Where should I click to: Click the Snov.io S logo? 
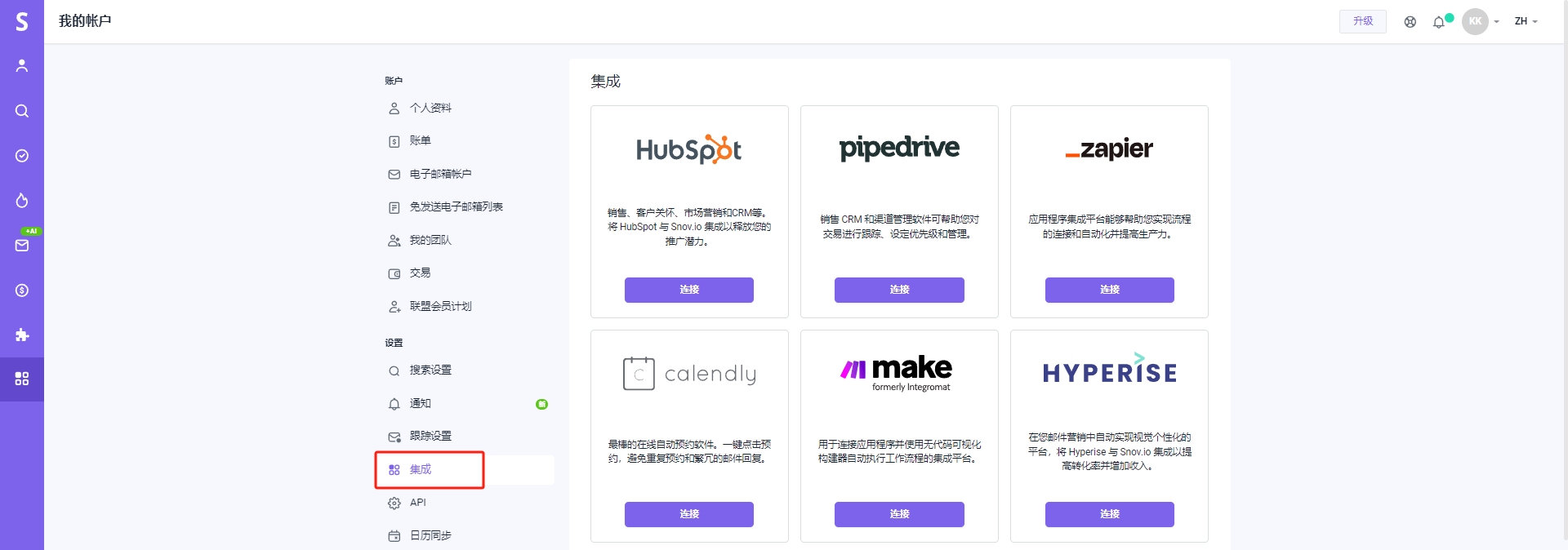coord(22,21)
